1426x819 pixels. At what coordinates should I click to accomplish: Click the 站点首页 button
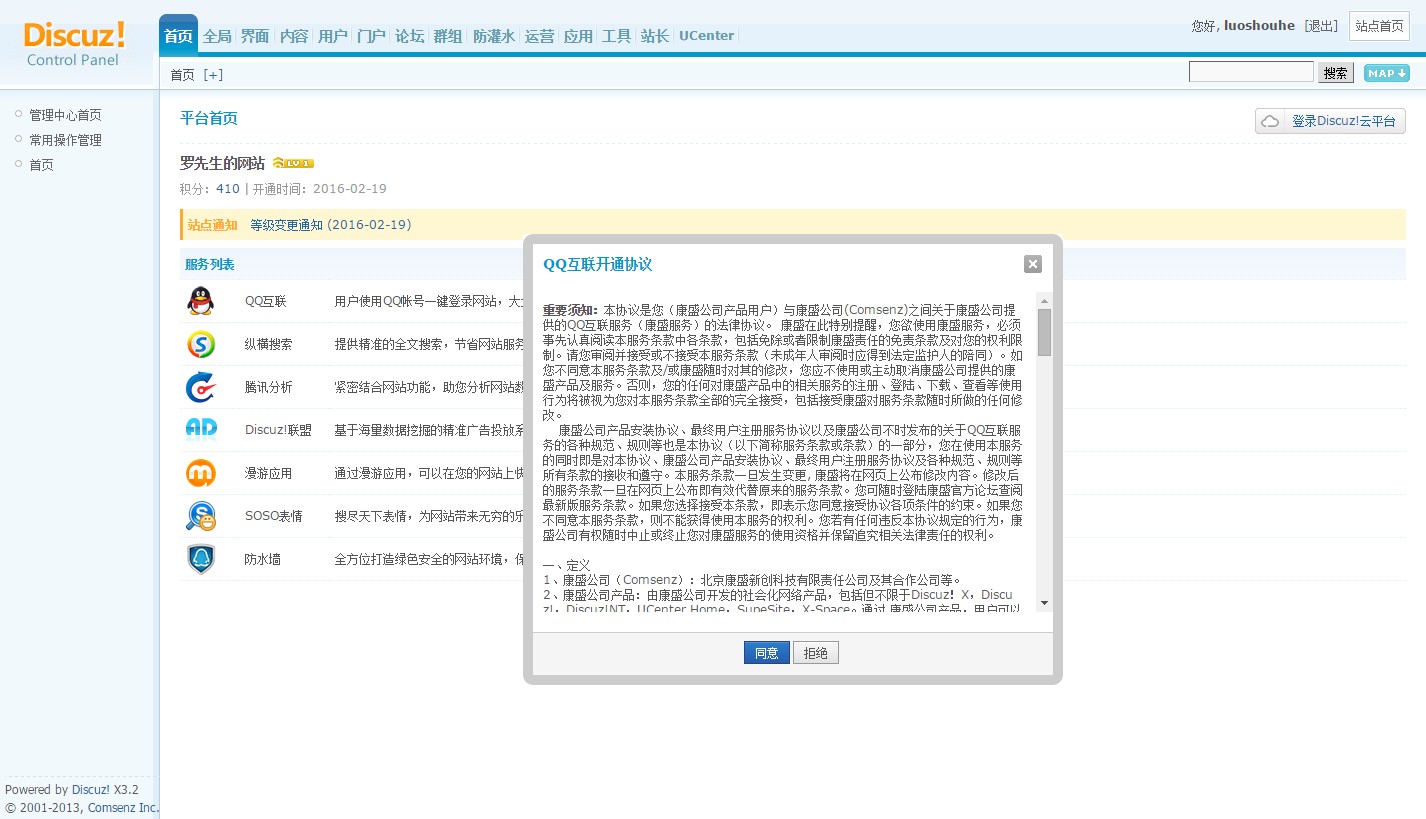click(1379, 26)
